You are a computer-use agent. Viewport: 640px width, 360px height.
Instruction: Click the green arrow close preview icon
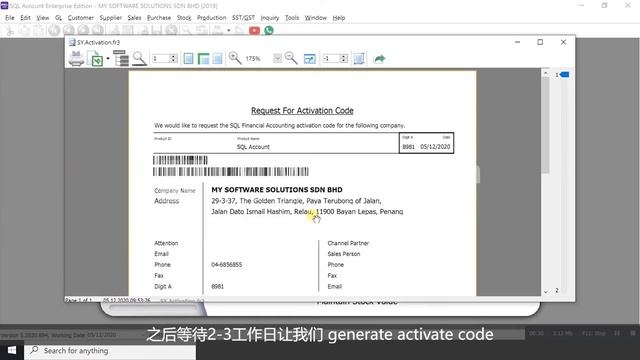pyautogui.click(x=380, y=59)
